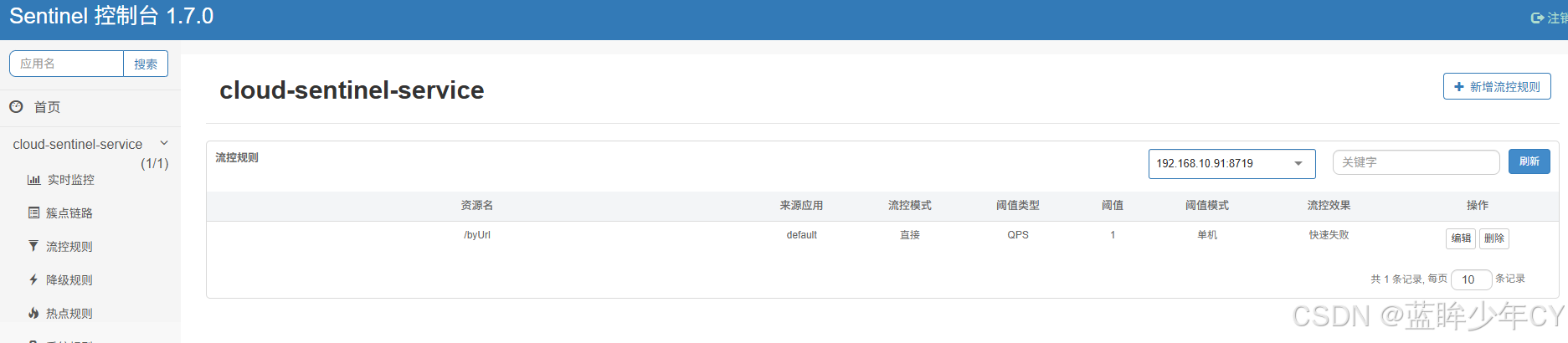Collapse the cloud-sentinel-service sidebar chevron

click(164, 143)
